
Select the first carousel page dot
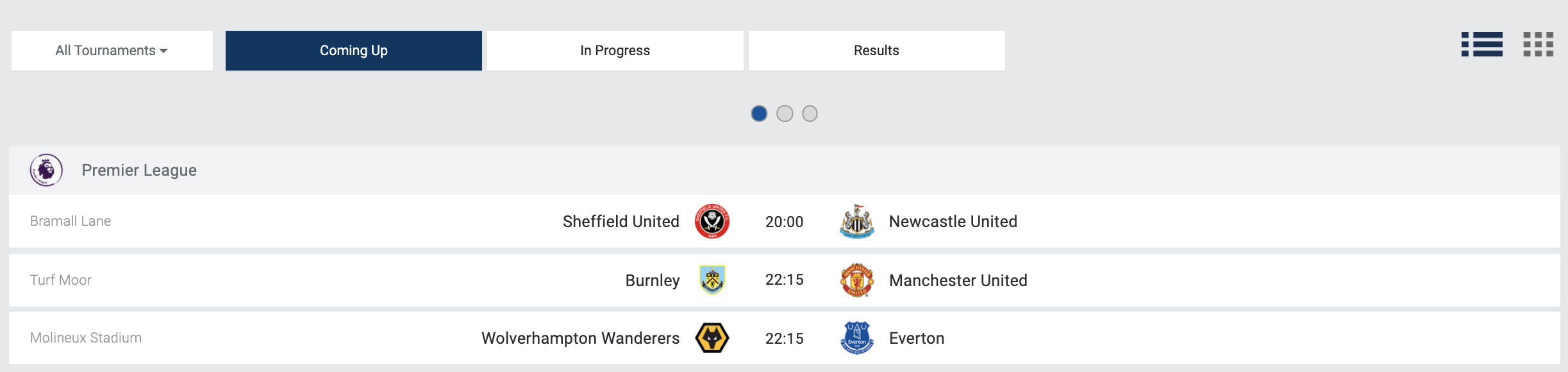coord(759,114)
